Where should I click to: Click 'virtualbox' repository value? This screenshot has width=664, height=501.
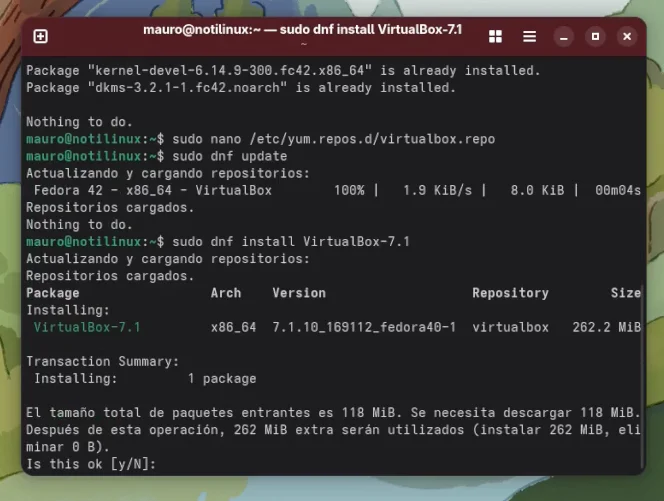tap(510, 327)
